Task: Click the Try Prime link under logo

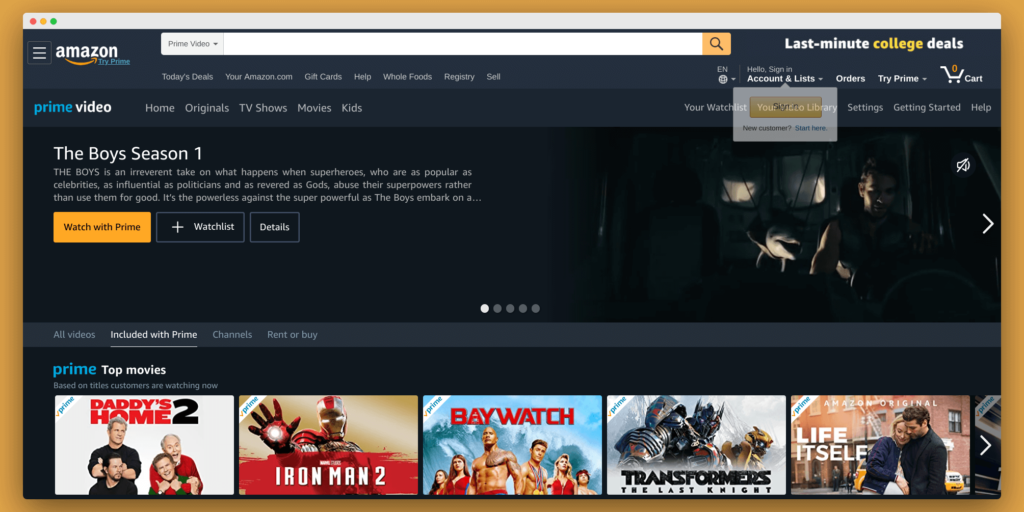Action: coord(114,61)
